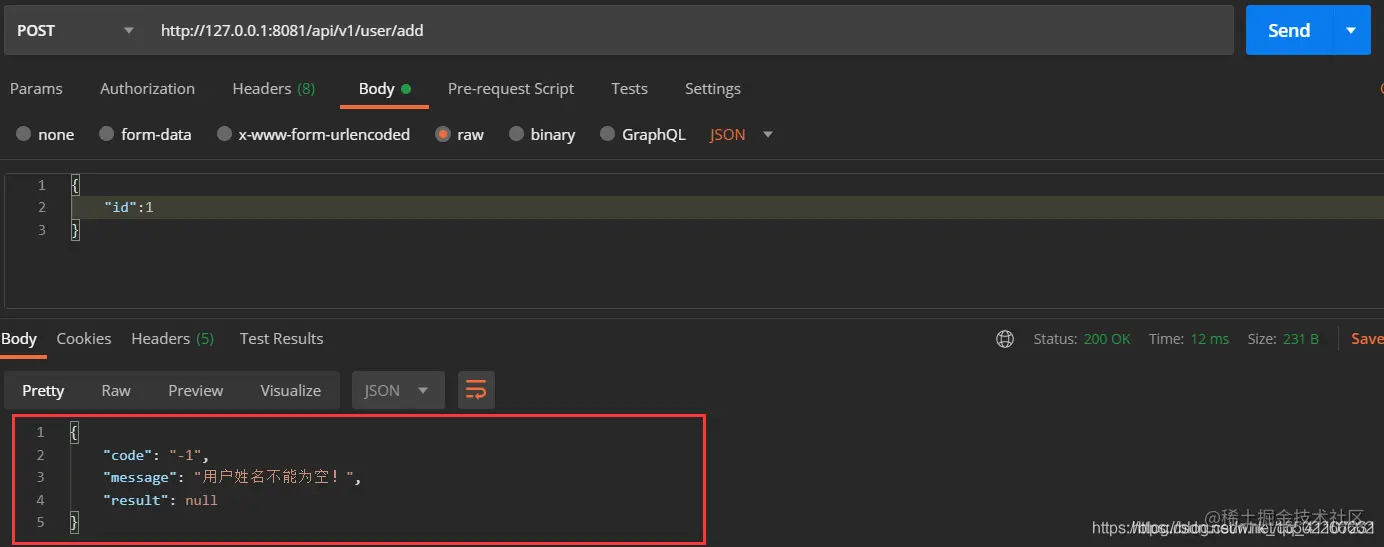Switch to the Authorization tab

tap(147, 88)
